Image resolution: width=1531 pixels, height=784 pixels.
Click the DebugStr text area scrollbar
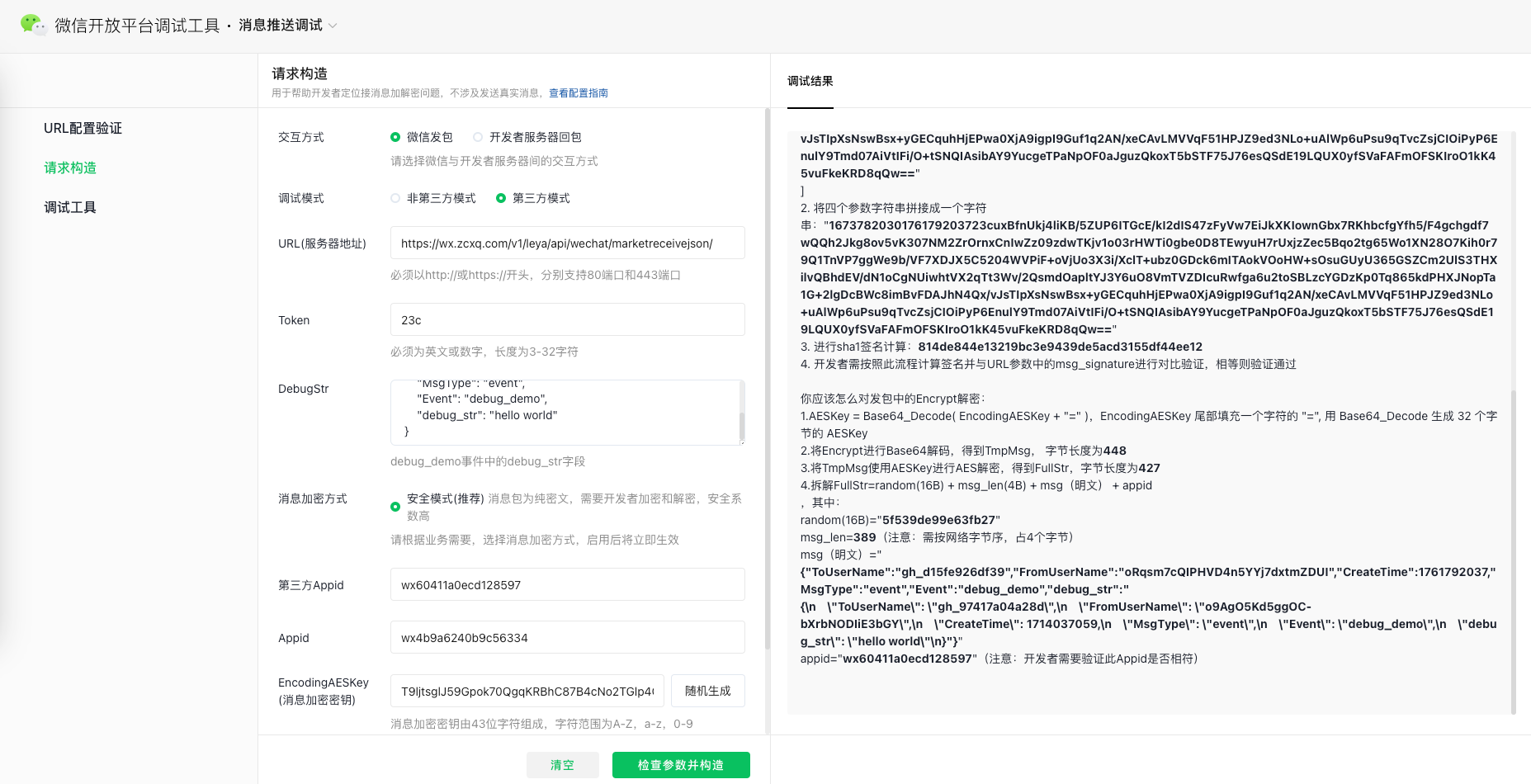[742, 427]
